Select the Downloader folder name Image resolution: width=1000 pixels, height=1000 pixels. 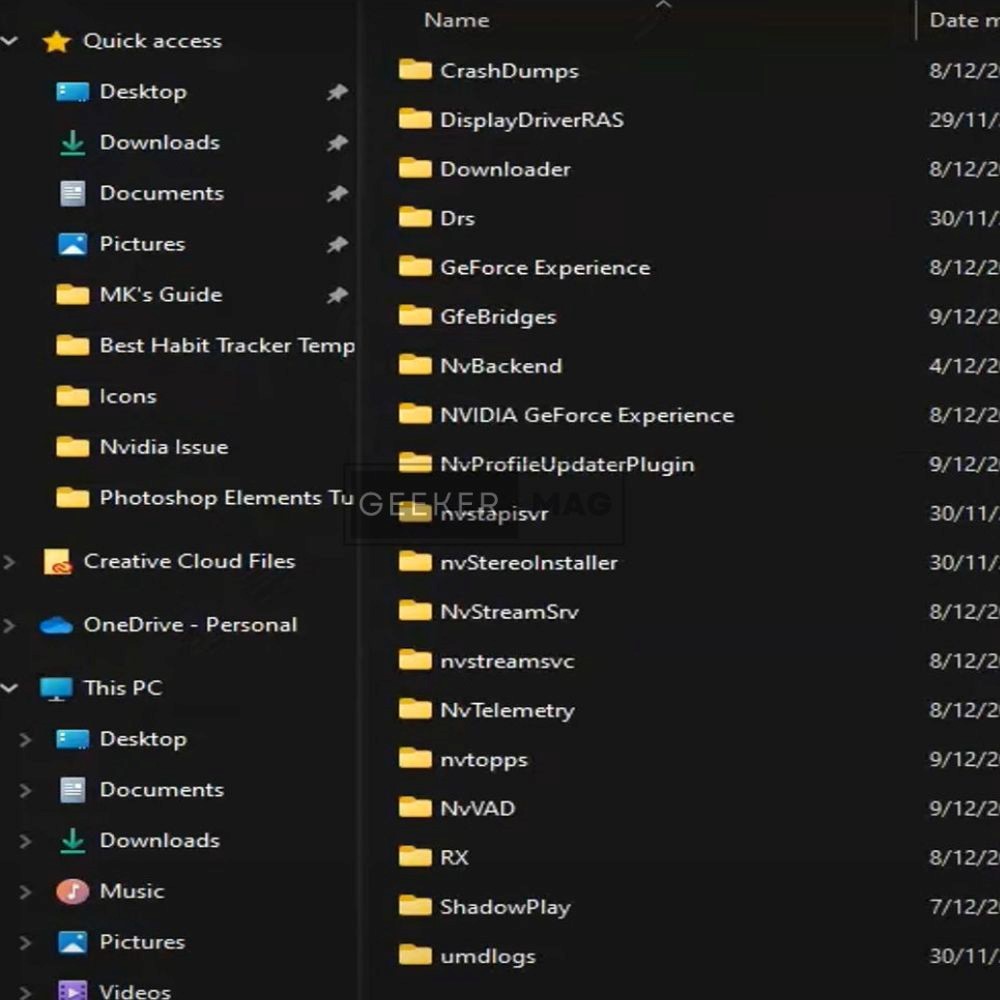coord(505,169)
